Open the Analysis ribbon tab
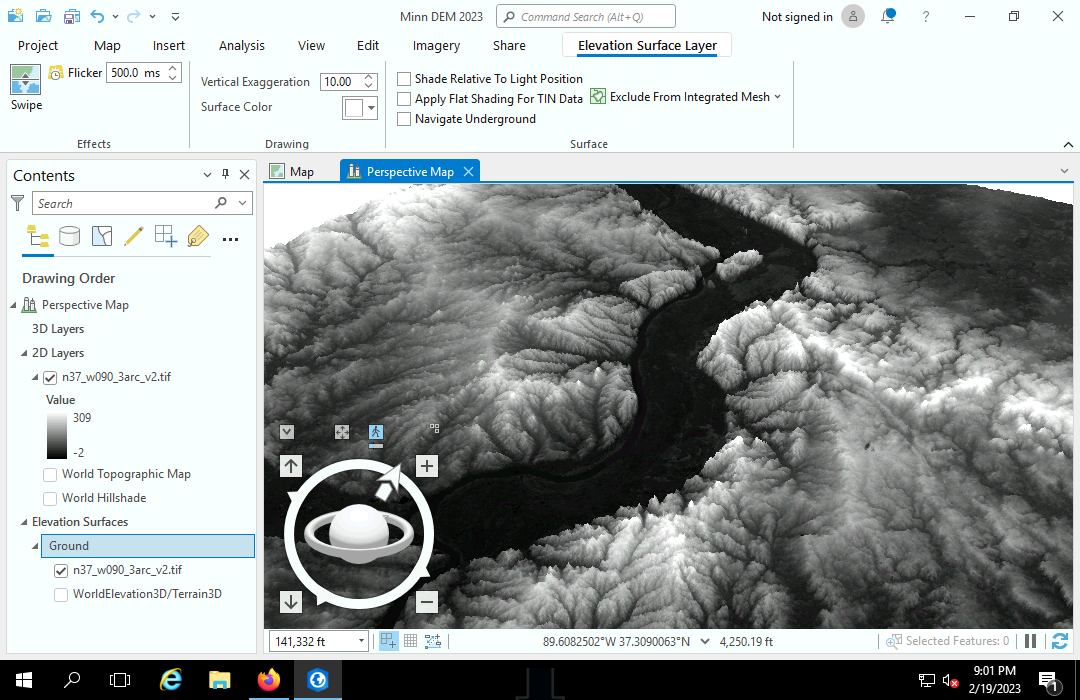1080x700 pixels. 242,45
